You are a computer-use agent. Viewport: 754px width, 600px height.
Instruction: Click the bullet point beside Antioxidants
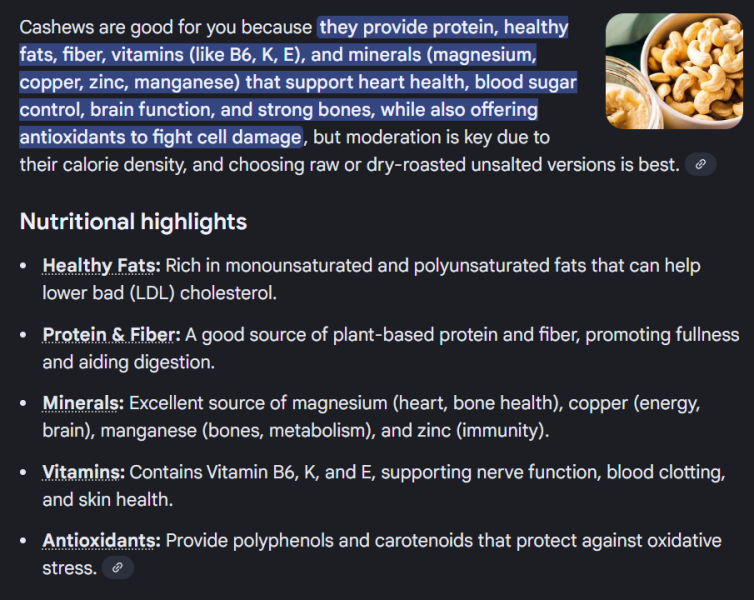tap(25, 541)
